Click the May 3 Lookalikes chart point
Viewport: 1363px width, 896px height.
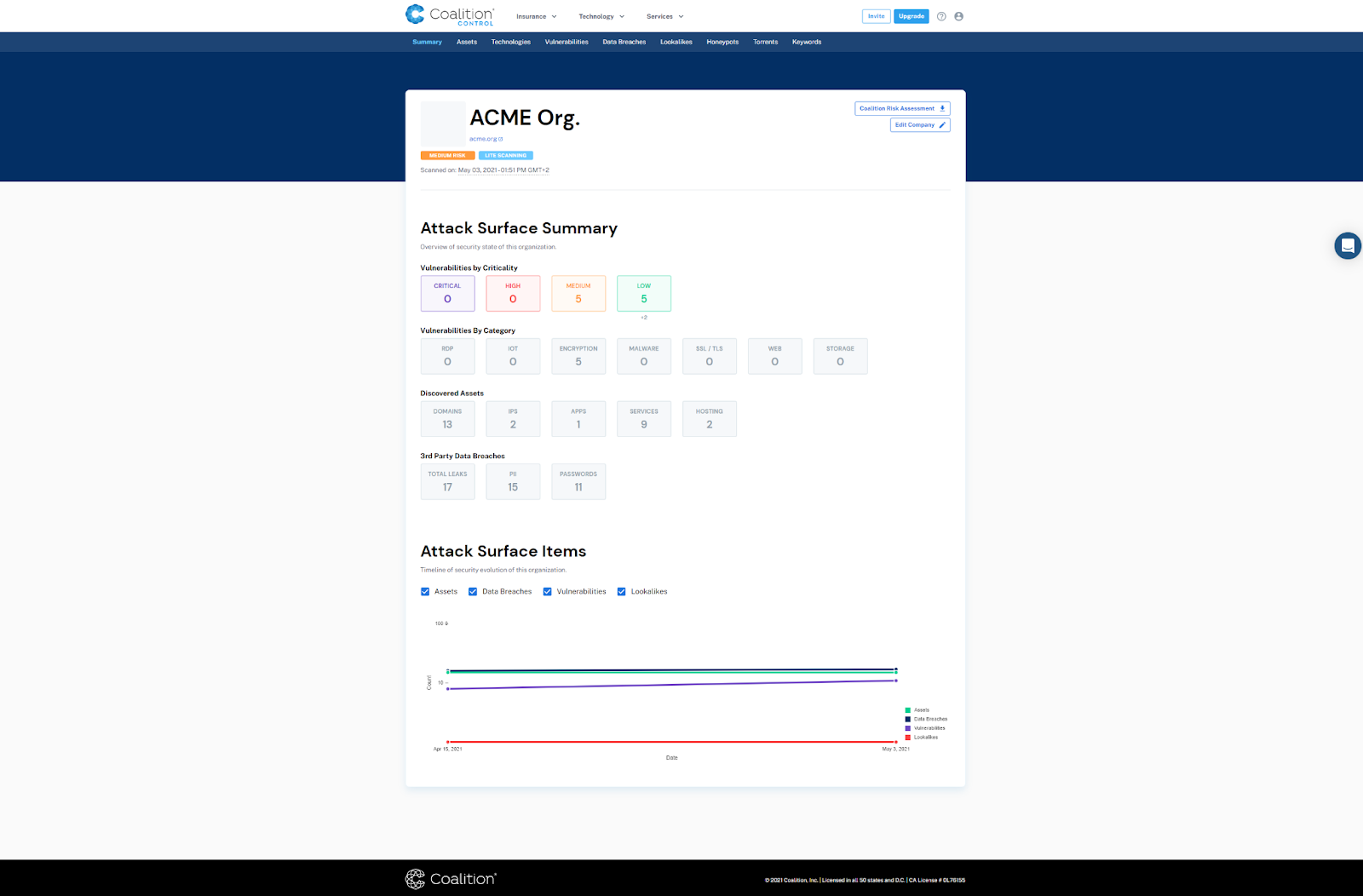click(x=896, y=742)
